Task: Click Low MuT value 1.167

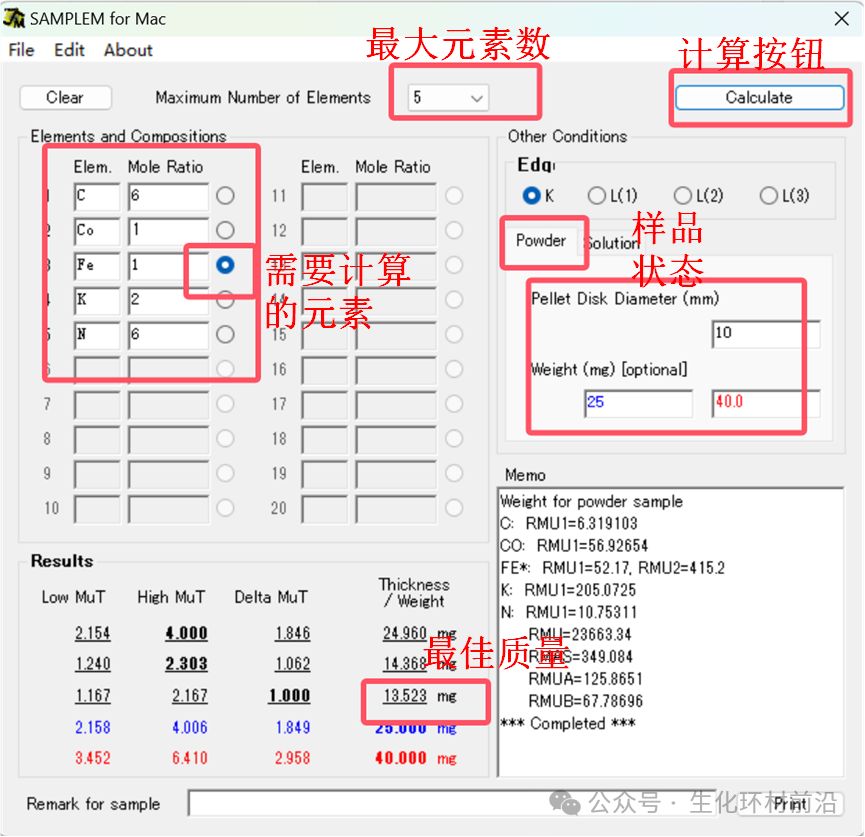Action: pos(93,696)
